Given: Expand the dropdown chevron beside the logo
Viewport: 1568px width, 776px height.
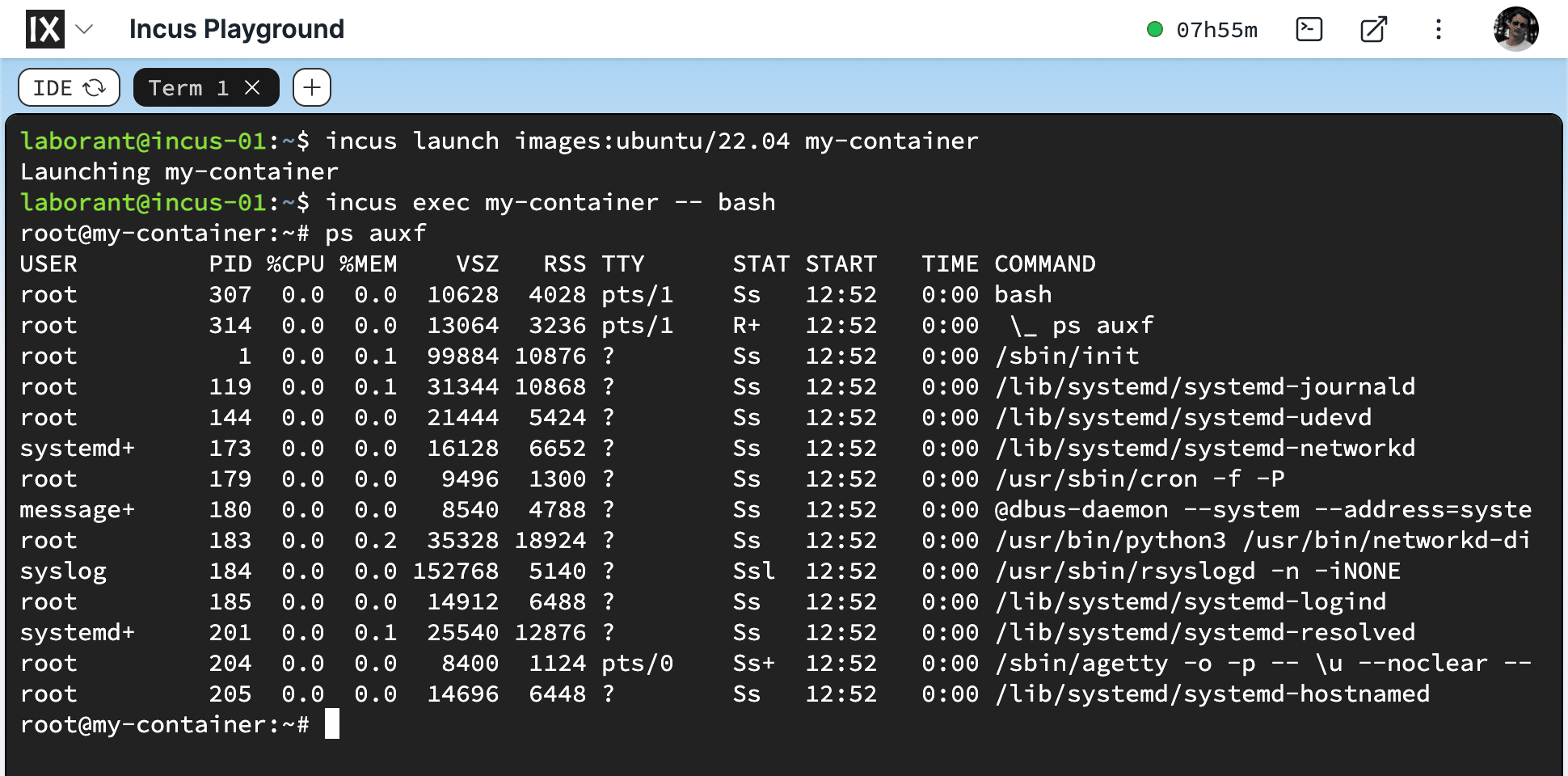Looking at the screenshot, I should pos(85,29).
